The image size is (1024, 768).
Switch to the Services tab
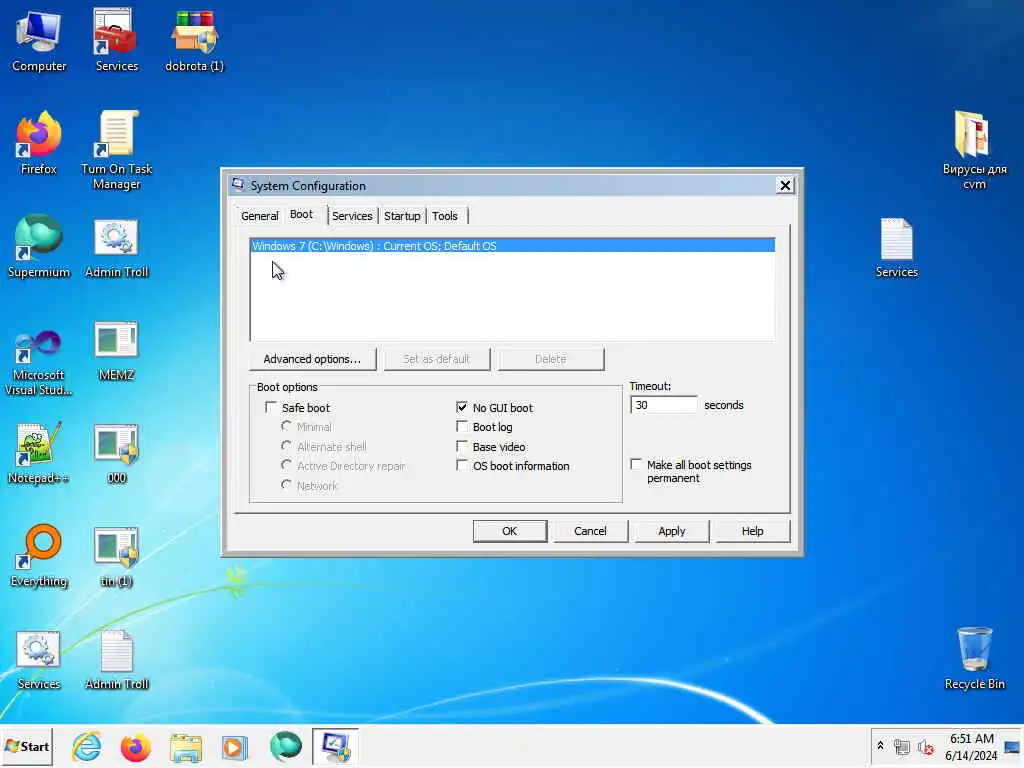[x=352, y=216]
